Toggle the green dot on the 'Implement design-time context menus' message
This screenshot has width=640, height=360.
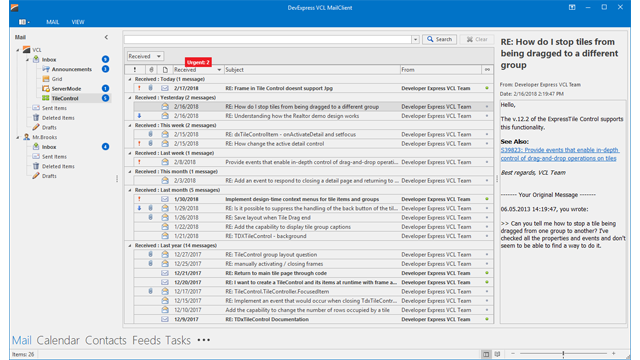[487, 199]
